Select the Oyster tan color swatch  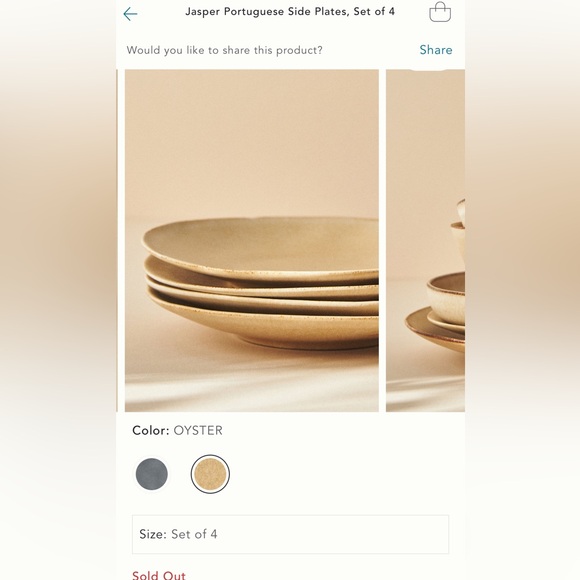[x=210, y=474]
